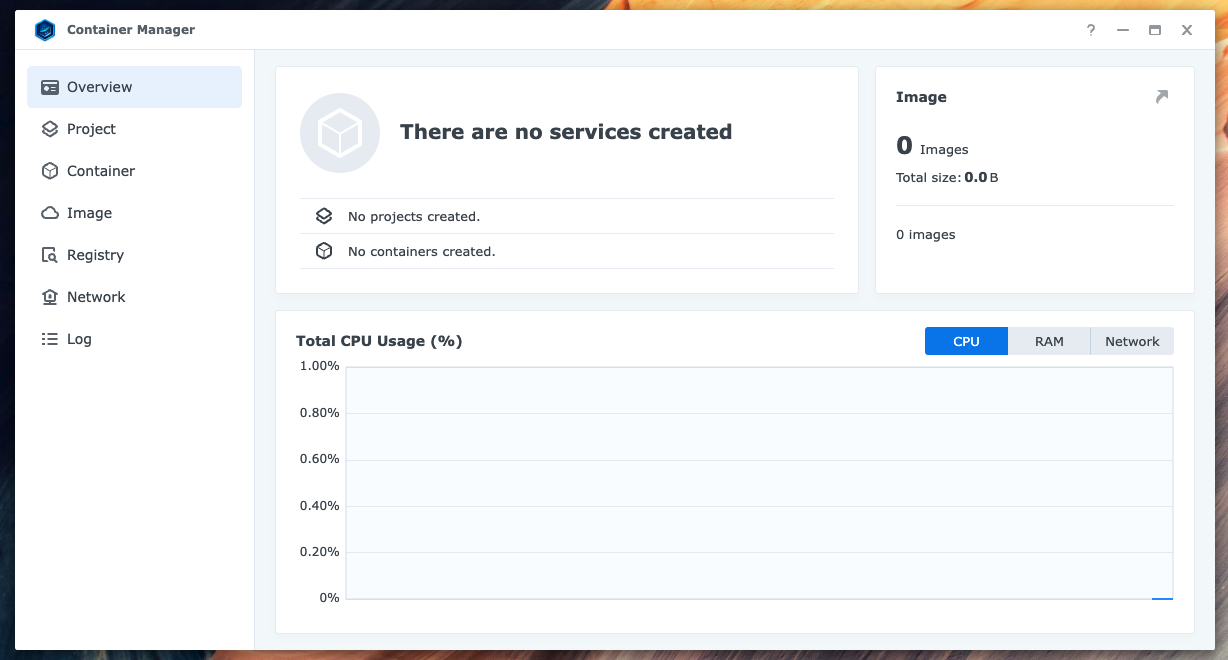The height and width of the screenshot is (660, 1228).
Task: Click the icon beside 'No containers created'
Action: pos(323,250)
